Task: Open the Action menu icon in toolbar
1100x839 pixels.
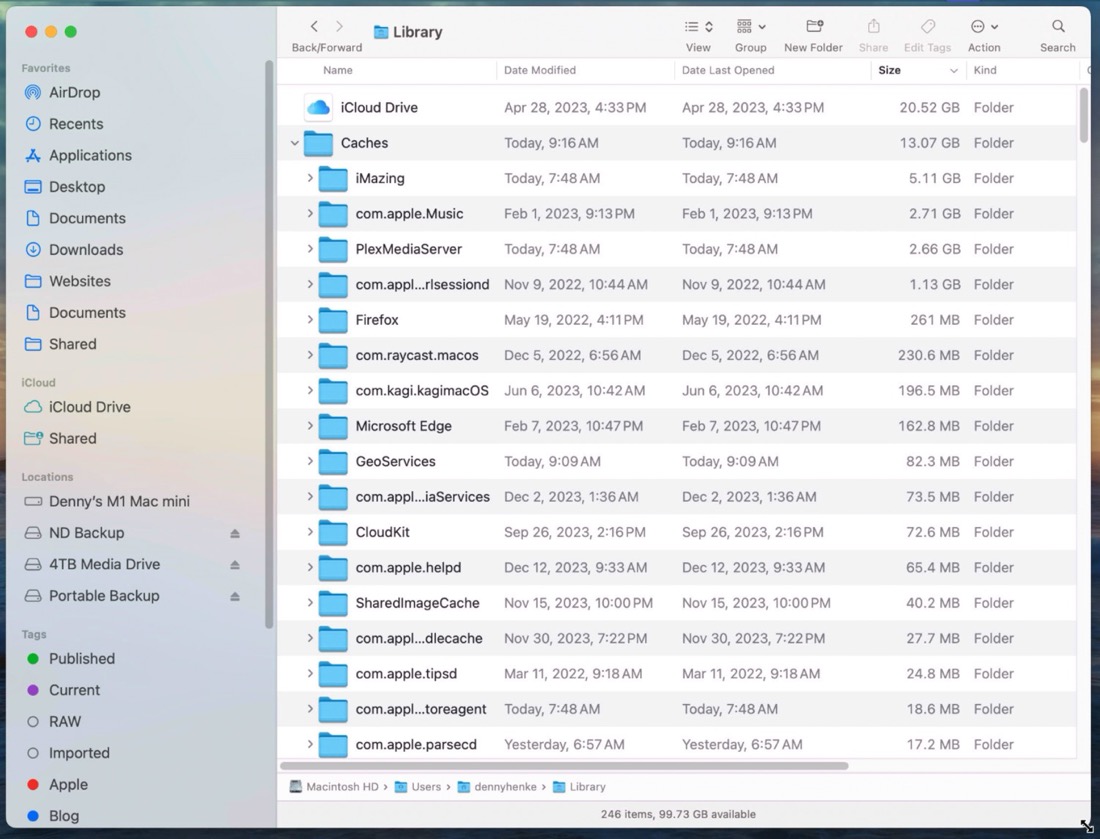Action: pos(980,27)
